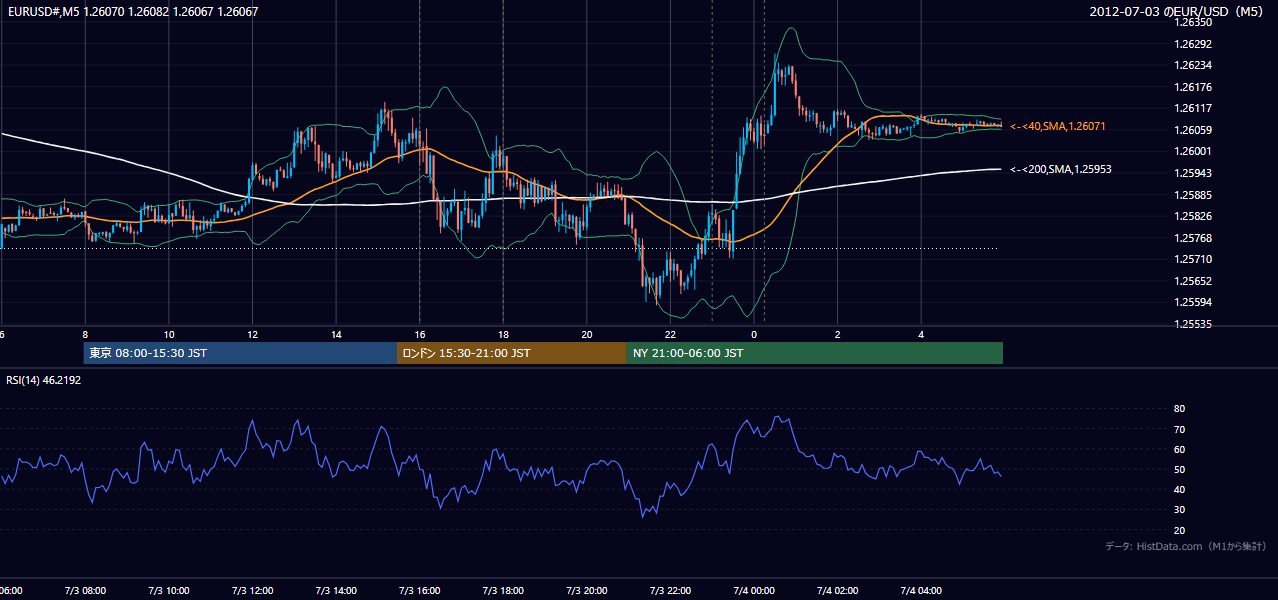
Task: Click price axis value 1.25768
Action: (x=1193, y=238)
